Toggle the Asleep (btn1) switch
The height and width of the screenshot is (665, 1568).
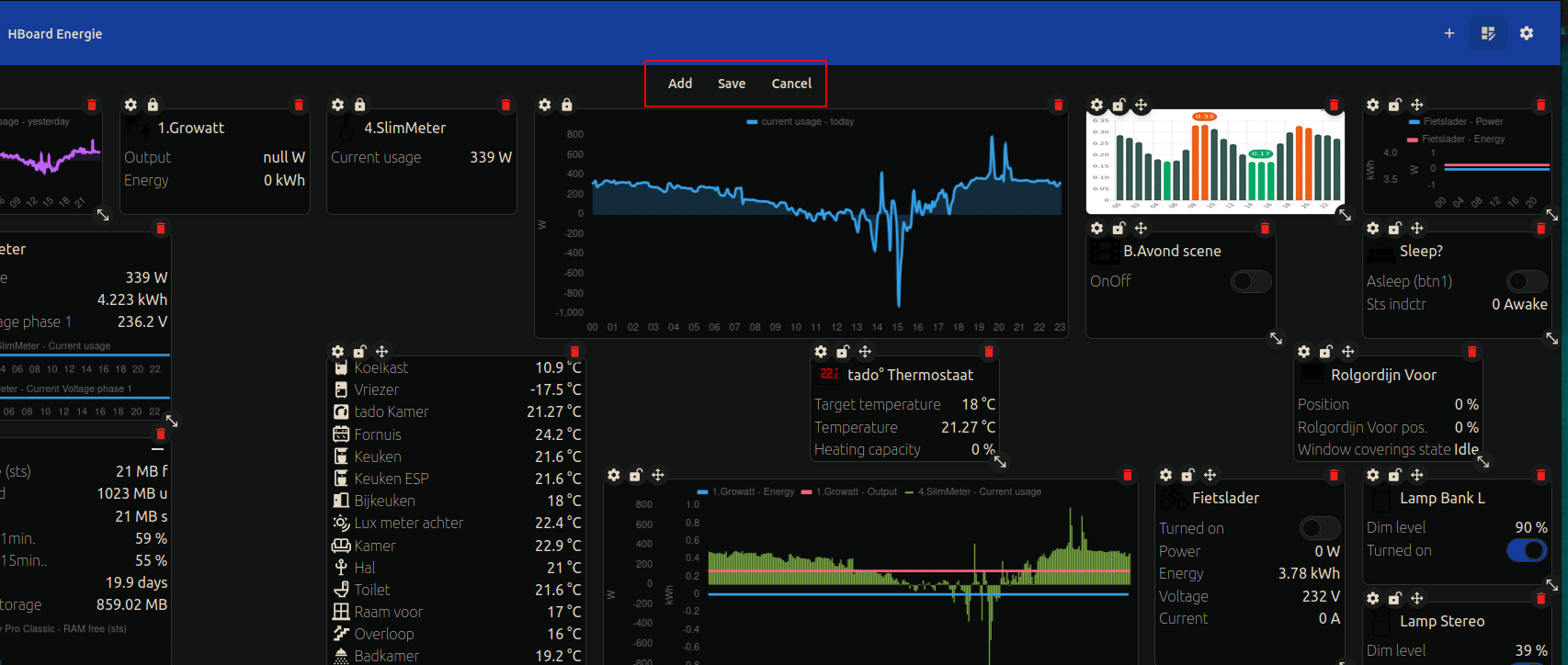click(x=1527, y=281)
